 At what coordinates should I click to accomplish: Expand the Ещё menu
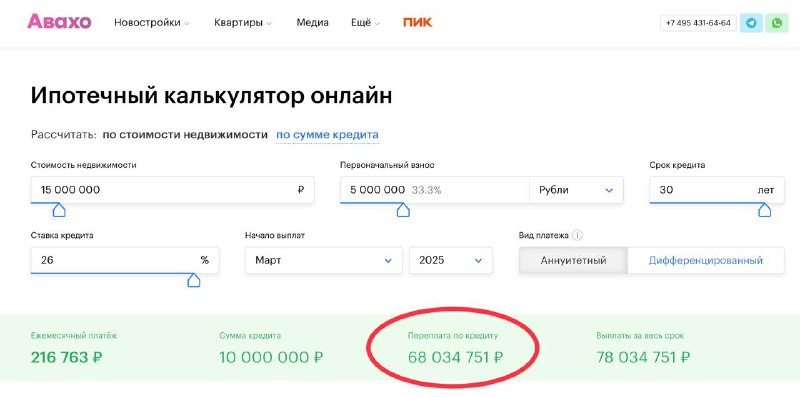click(x=365, y=22)
